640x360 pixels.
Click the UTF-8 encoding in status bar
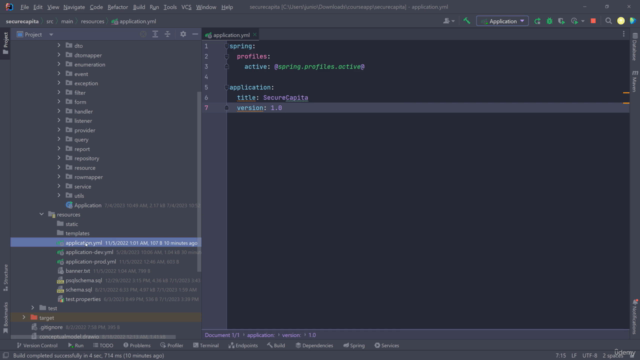pos(589,356)
